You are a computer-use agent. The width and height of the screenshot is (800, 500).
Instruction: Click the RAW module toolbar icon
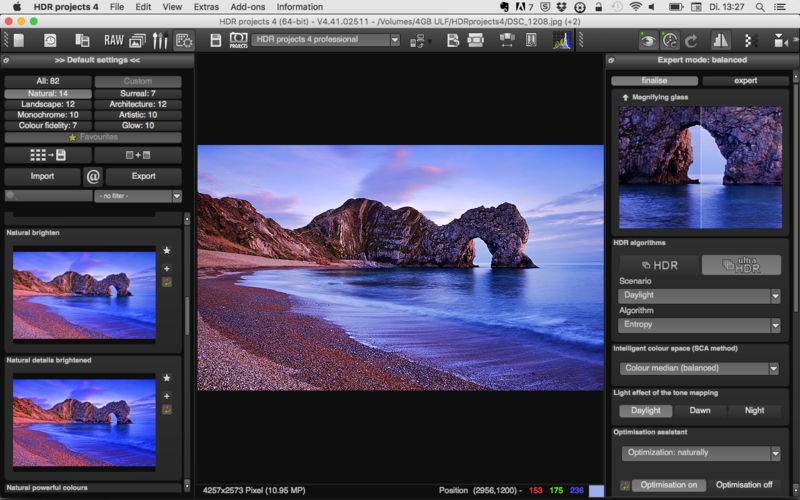pos(114,40)
